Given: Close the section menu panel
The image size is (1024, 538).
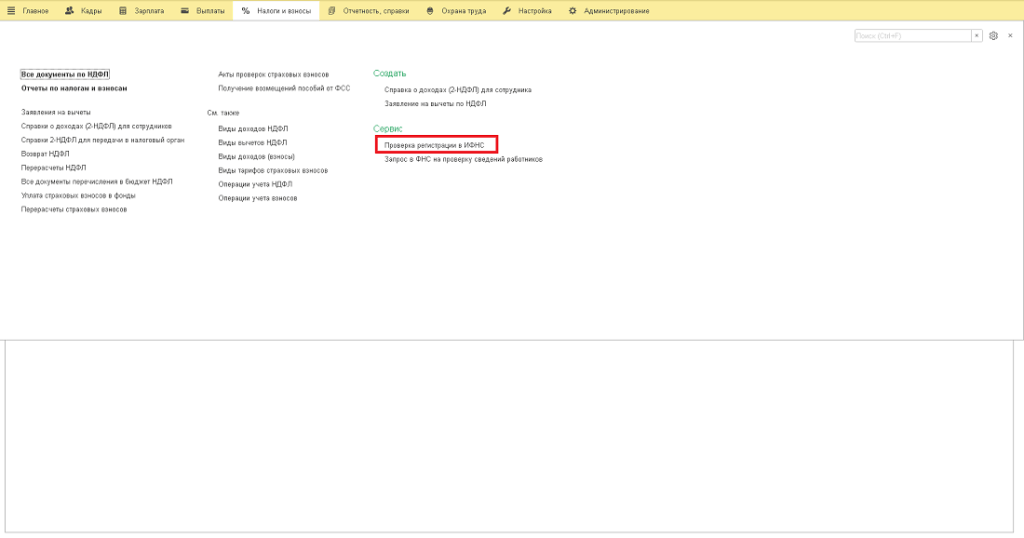Looking at the screenshot, I should (1010, 36).
